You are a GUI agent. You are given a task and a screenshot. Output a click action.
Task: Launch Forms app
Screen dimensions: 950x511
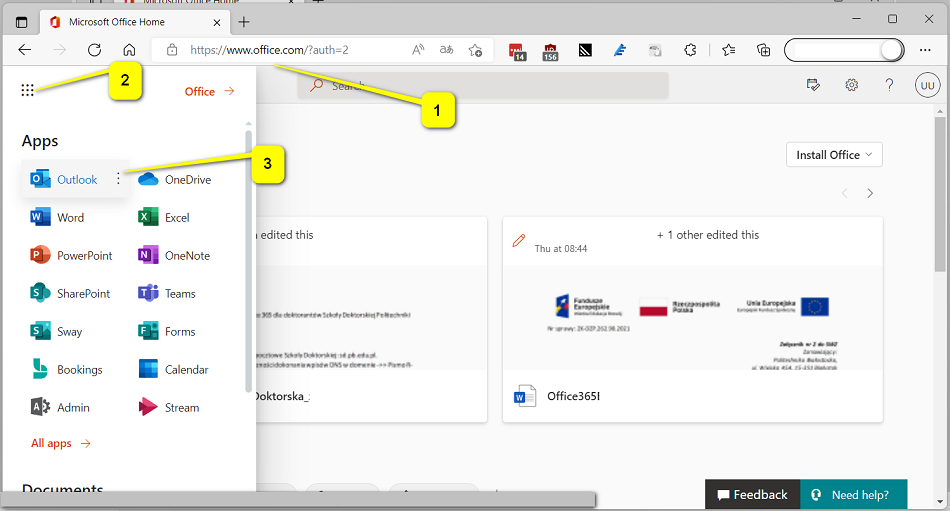point(167,332)
